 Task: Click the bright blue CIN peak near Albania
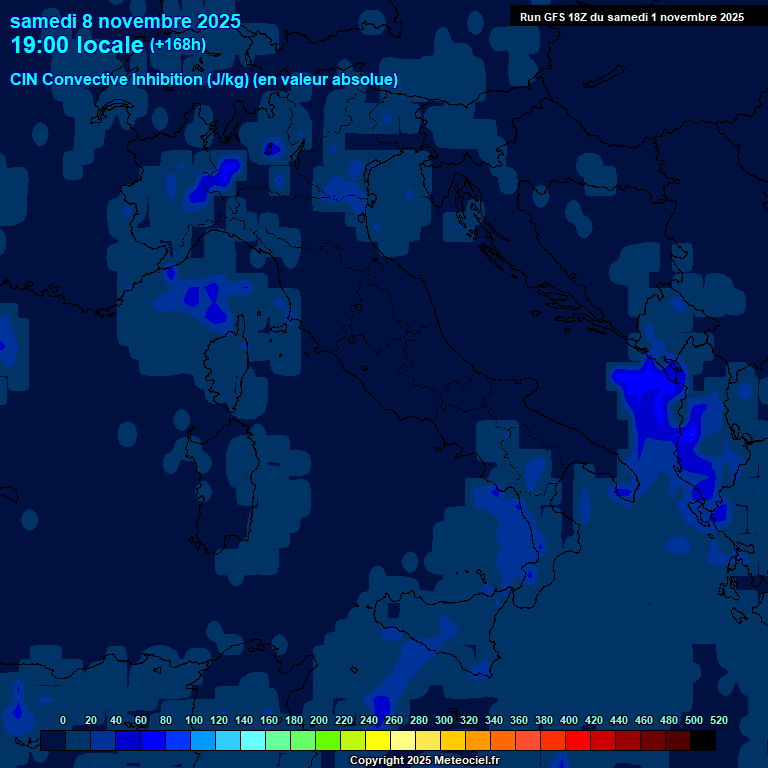(643, 383)
